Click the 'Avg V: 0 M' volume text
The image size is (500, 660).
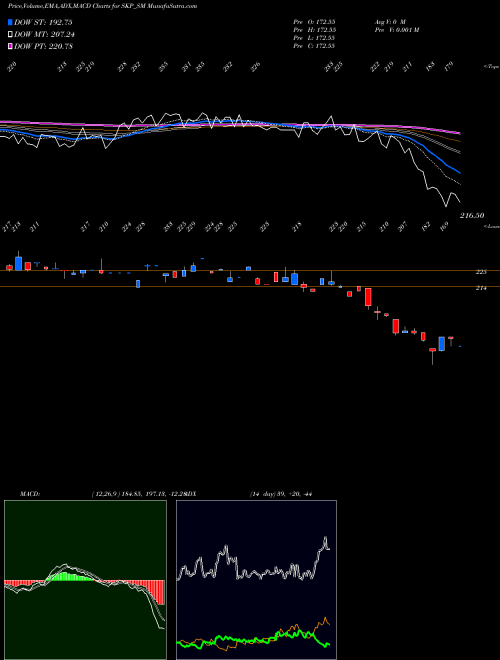click(x=390, y=22)
